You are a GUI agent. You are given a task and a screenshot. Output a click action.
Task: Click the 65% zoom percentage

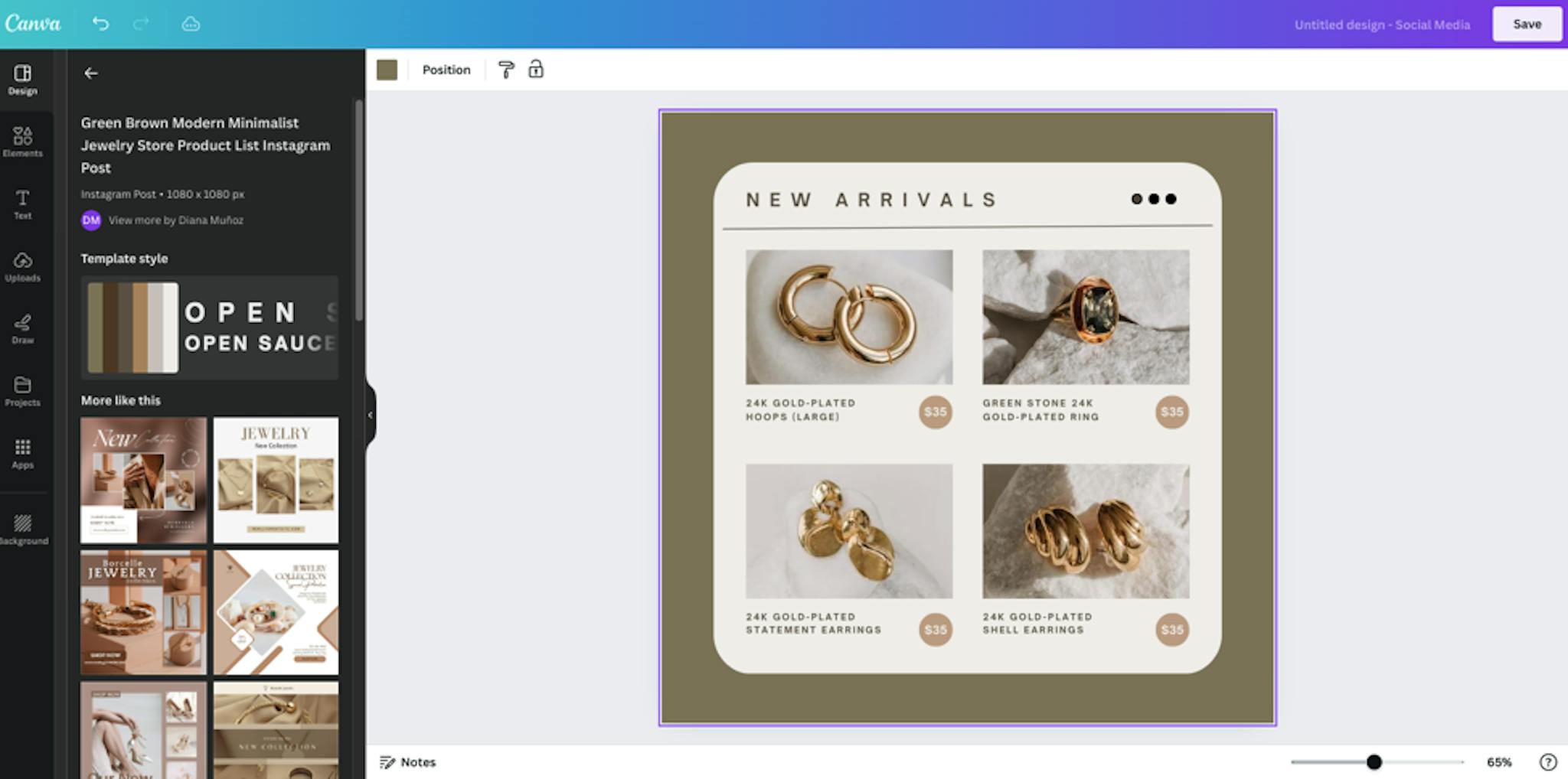coord(1499,762)
